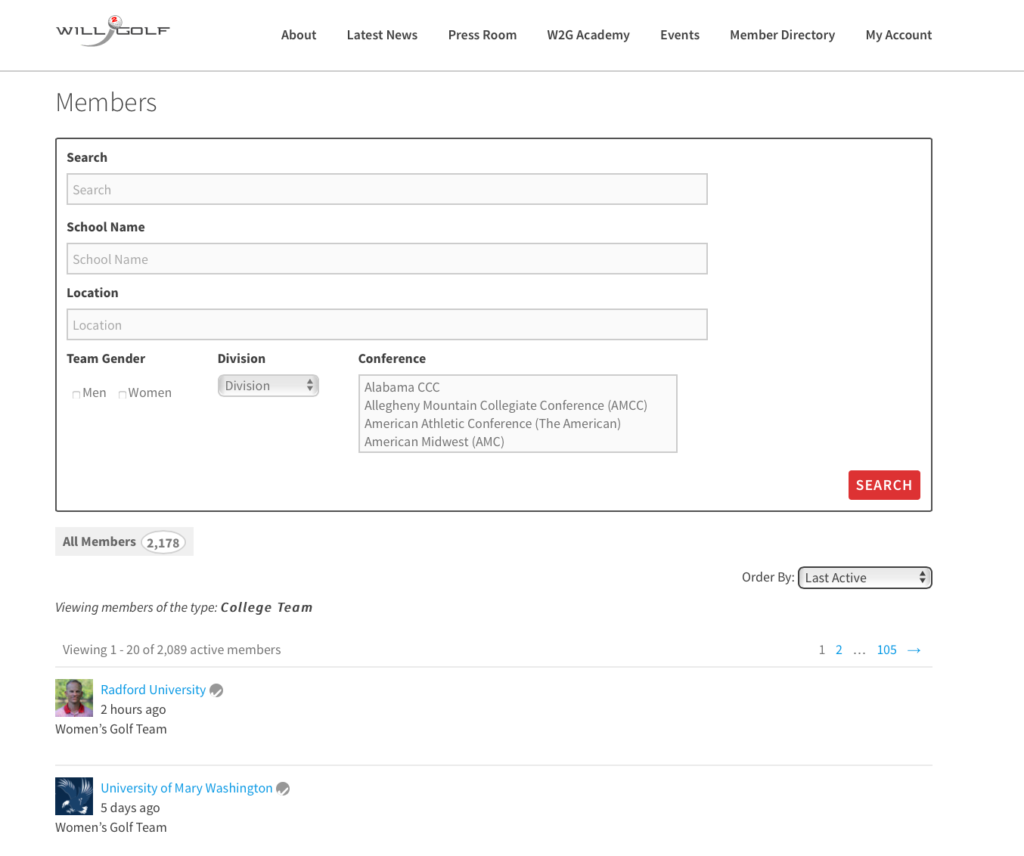Click the badge icon next to University of Mary Washington

tap(283, 789)
